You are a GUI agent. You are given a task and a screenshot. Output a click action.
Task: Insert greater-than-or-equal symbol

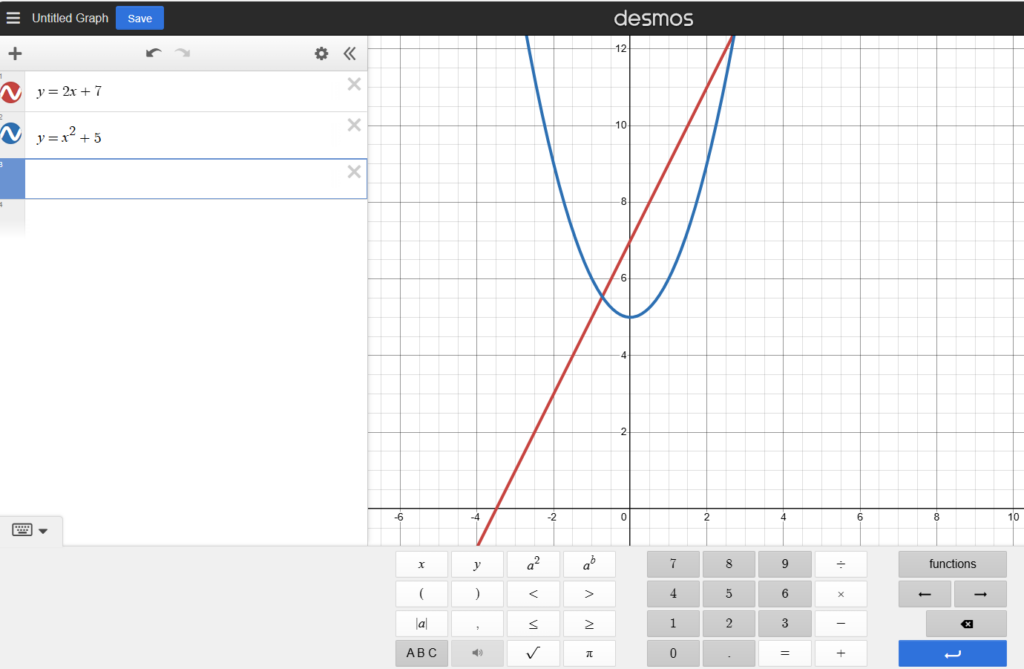(x=589, y=624)
